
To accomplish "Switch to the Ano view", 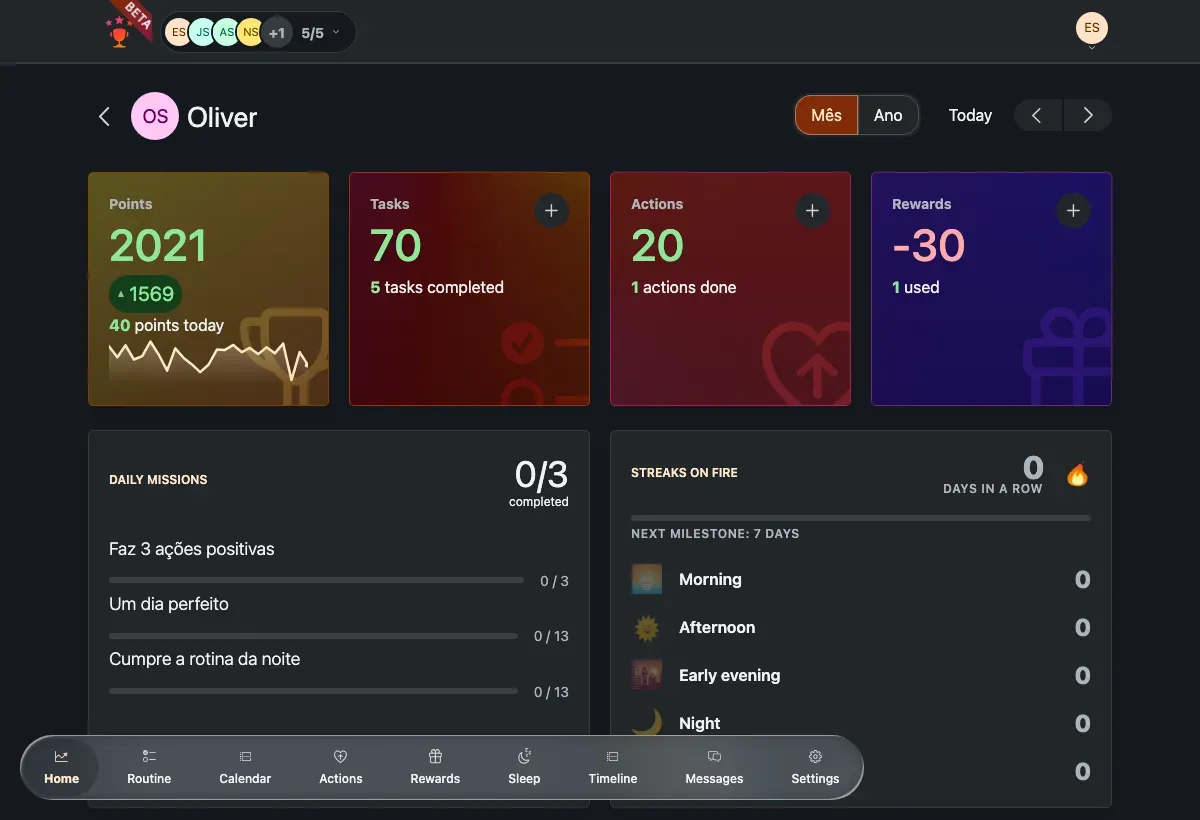I will click(x=888, y=115).
